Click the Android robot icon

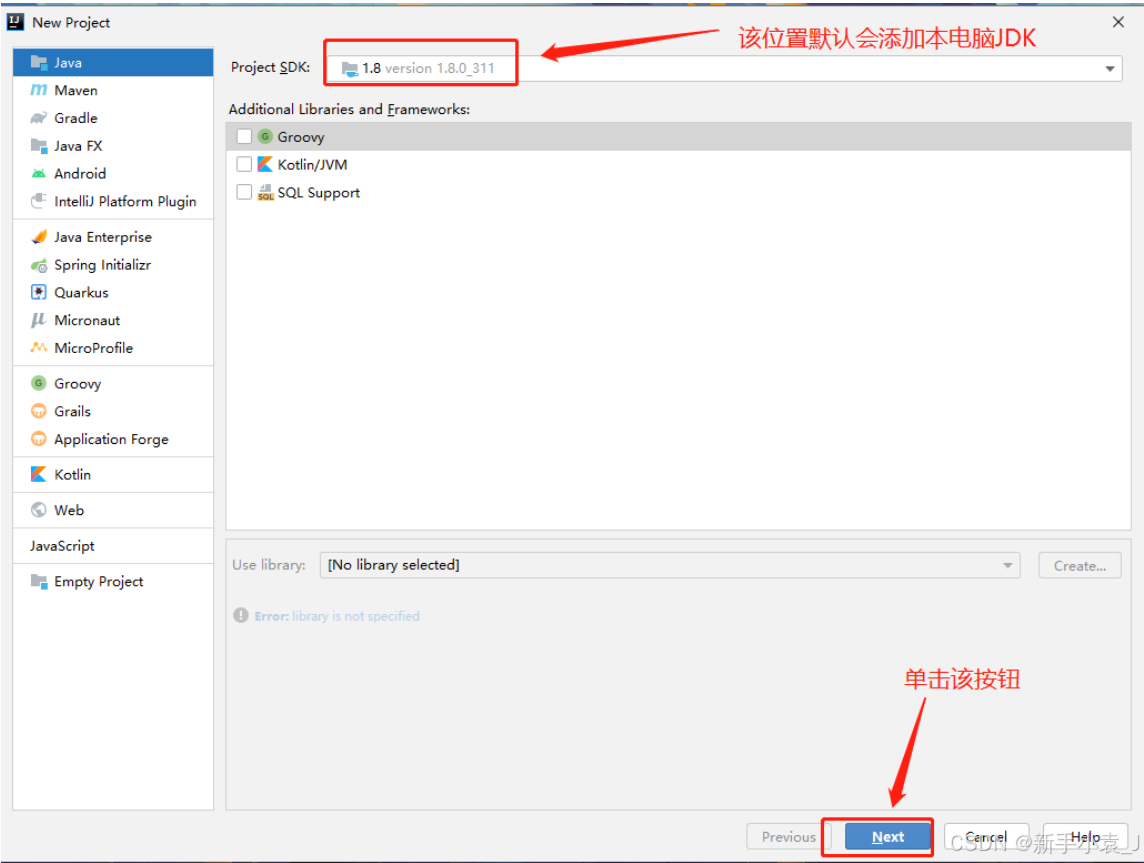39,174
